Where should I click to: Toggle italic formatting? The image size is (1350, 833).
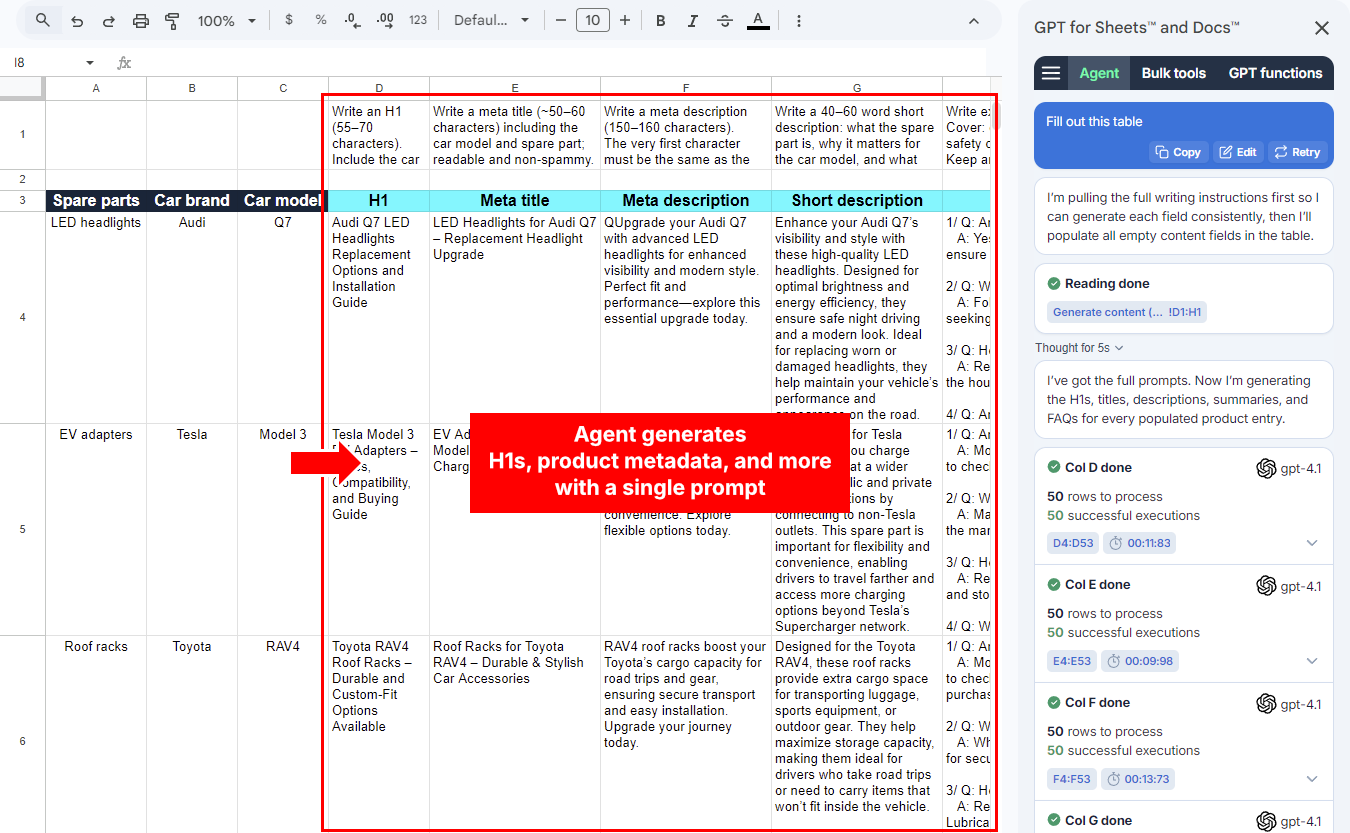pyautogui.click(x=692, y=19)
